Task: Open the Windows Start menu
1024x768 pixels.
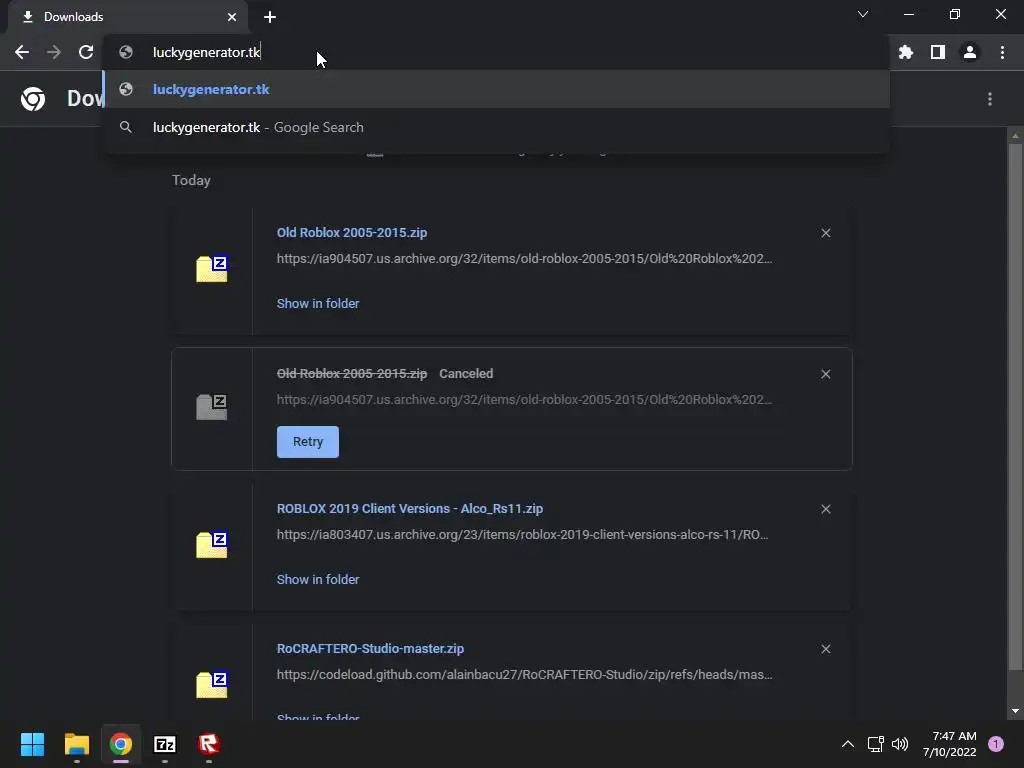Action: (32, 744)
